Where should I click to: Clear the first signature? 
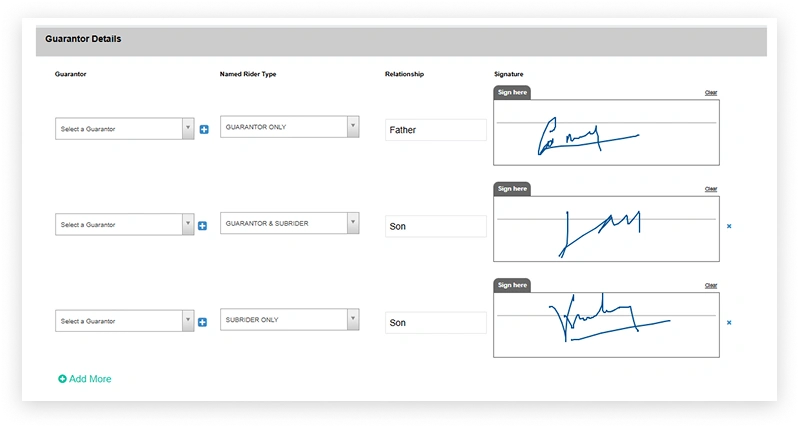[711, 93]
